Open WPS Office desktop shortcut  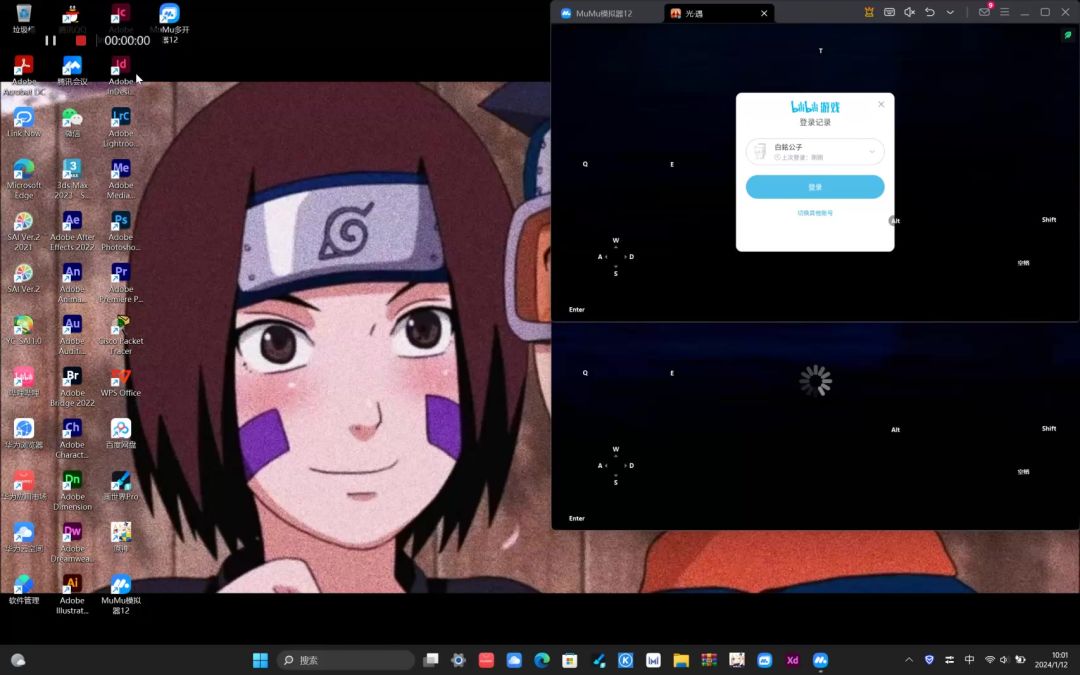pos(121,382)
